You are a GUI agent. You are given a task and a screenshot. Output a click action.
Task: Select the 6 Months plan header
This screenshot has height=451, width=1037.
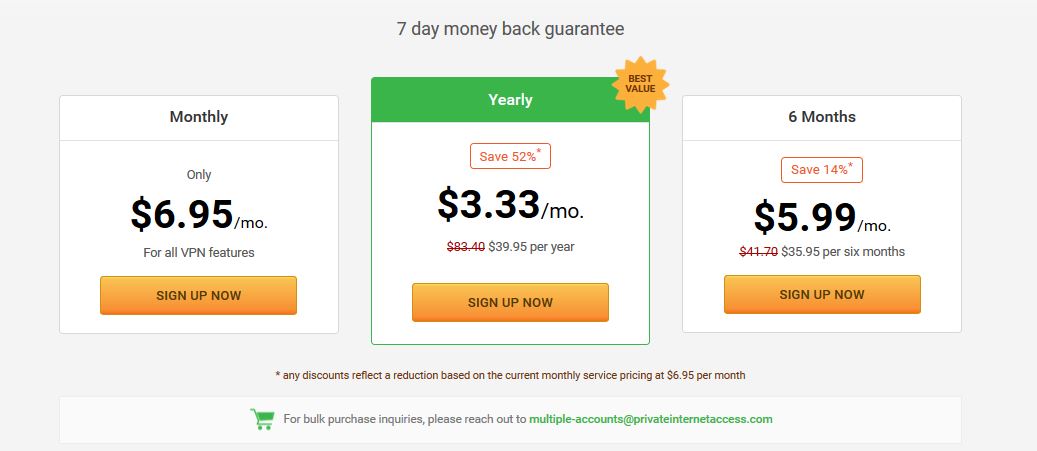(x=822, y=118)
